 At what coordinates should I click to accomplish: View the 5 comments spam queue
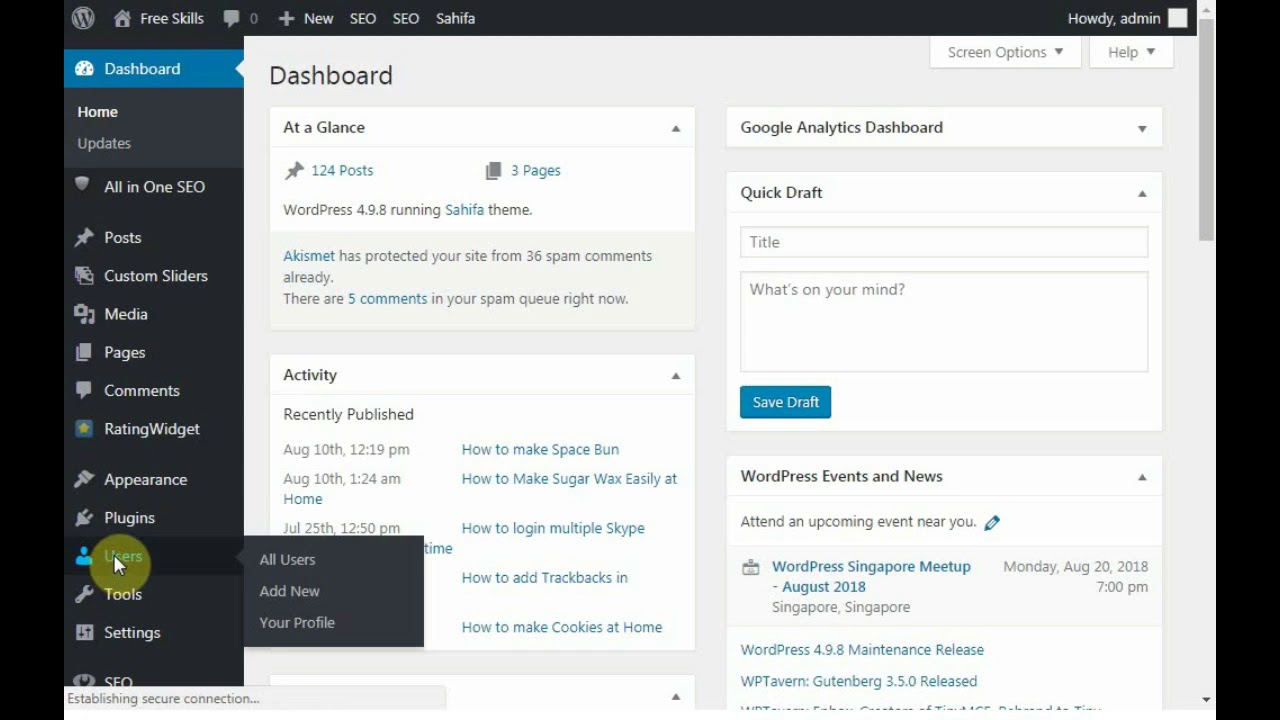coord(387,299)
